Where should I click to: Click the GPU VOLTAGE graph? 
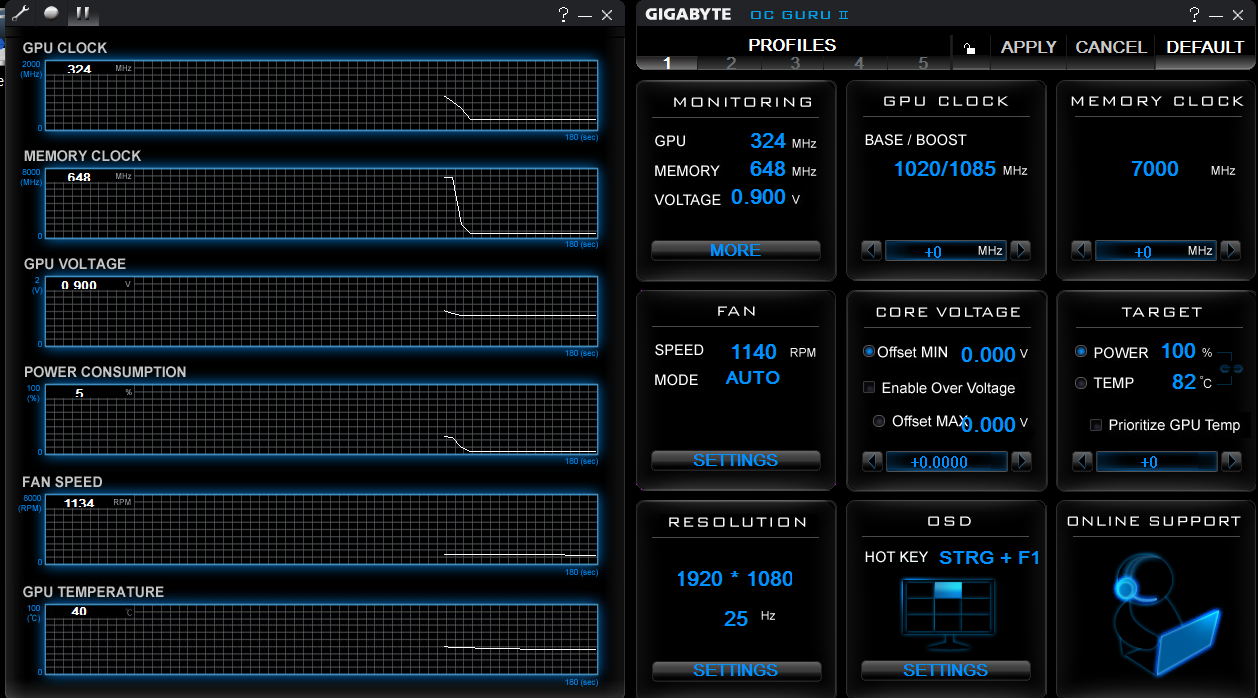pos(321,311)
